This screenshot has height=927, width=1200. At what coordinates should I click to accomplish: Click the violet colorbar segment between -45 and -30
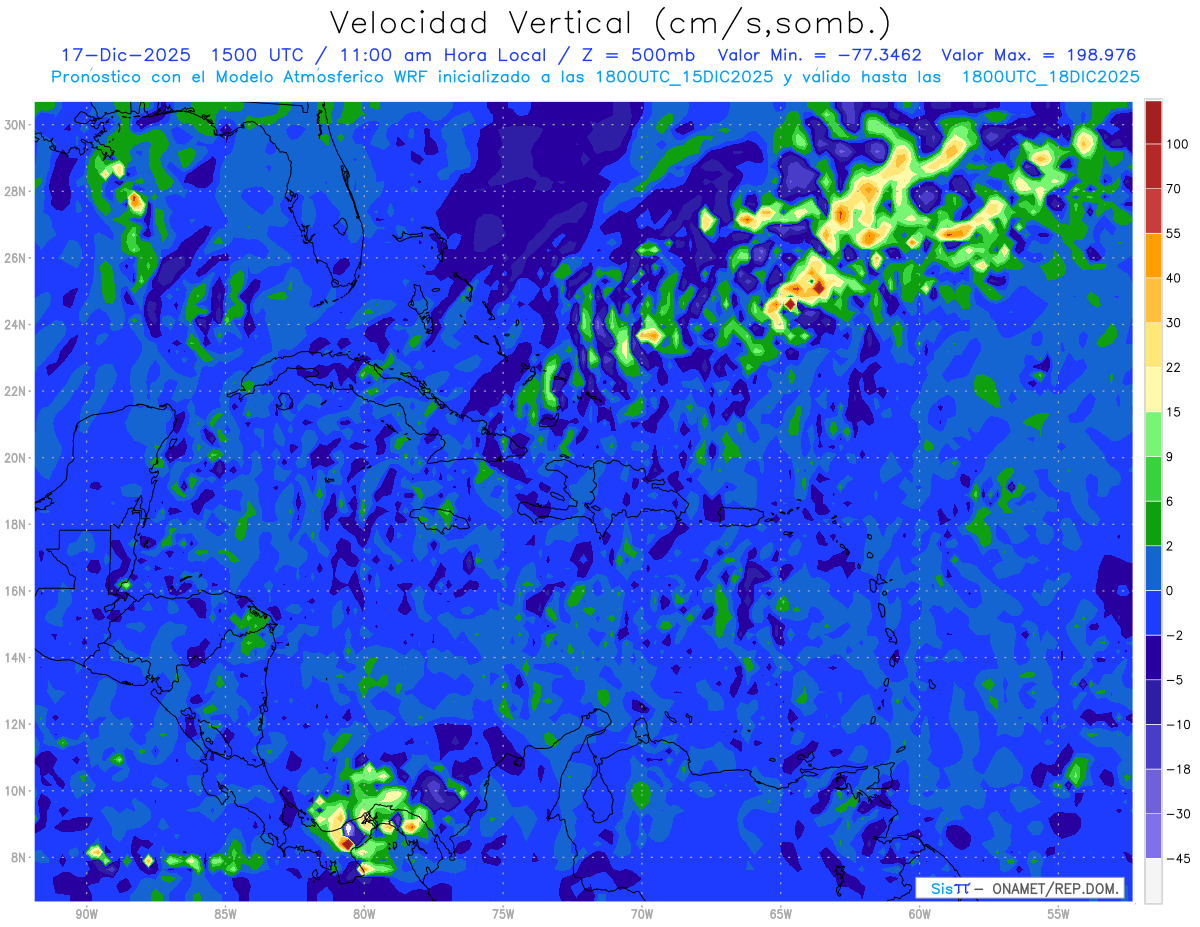pyautogui.click(x=1153, y=836)
